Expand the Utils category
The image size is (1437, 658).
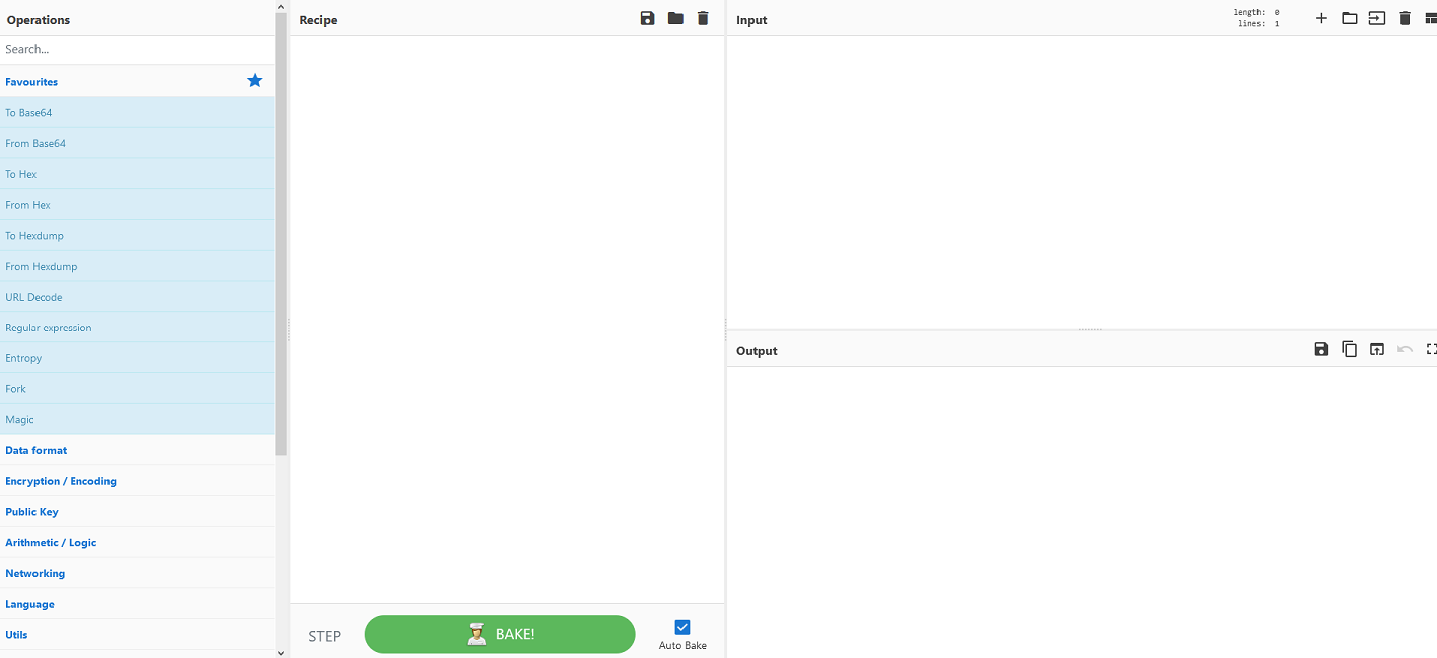(x=137, y=635)
